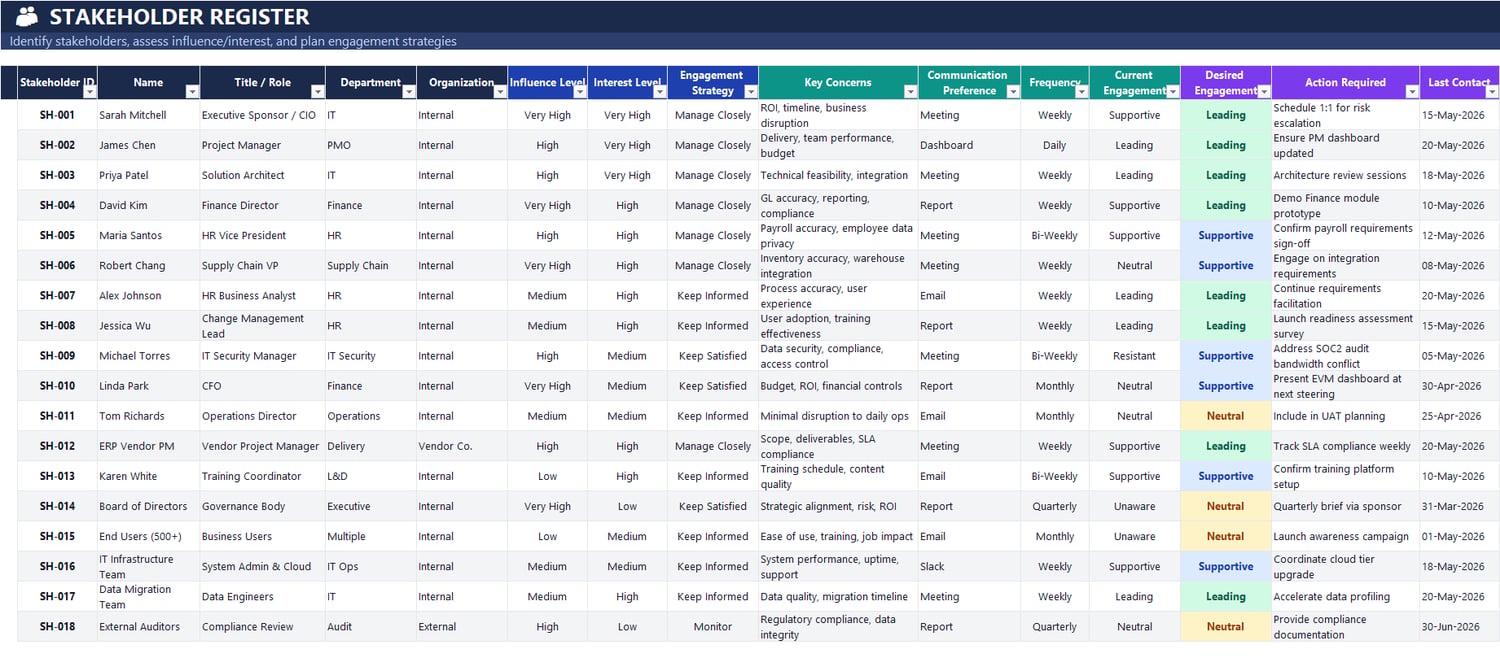The width and height of the screenshot is (1500, 658).
Task: Open the Engagement Strategy filter dropdown
Action: coord(750,92)
